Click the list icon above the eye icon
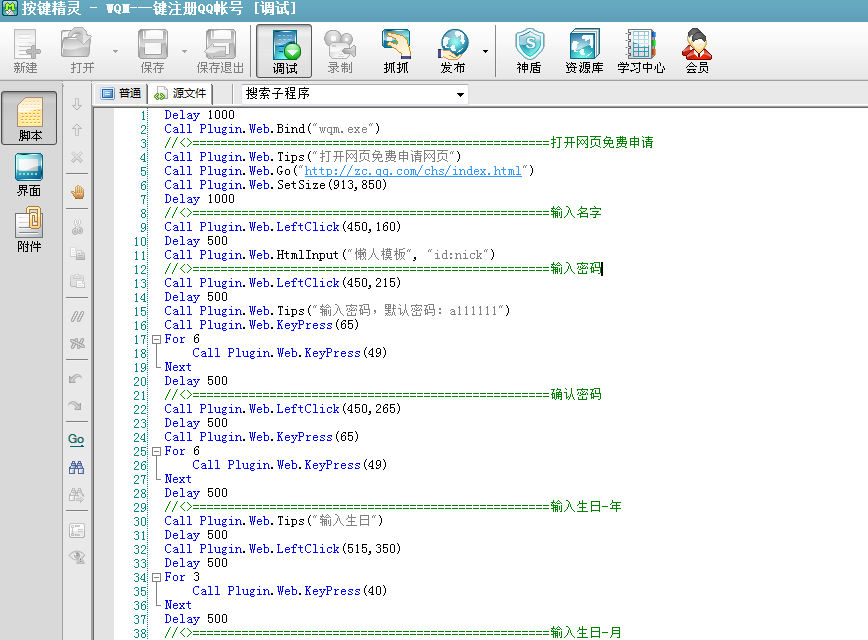 pyautogui.click(x=77, y=530)
